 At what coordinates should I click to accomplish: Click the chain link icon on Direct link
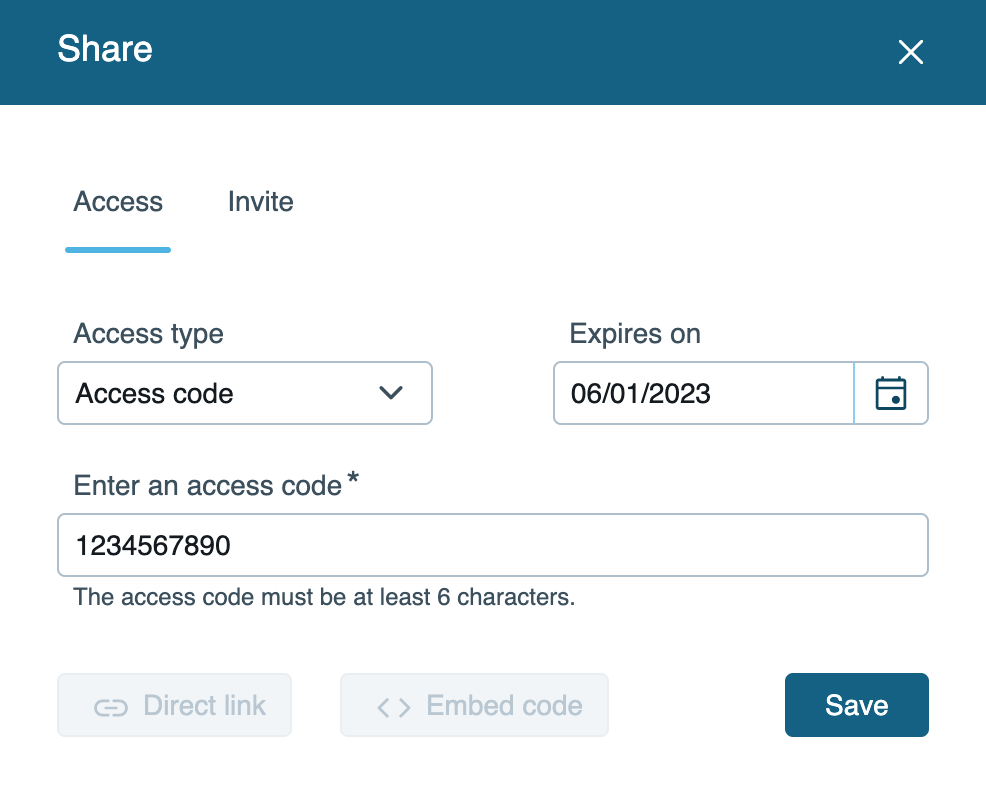point(111,707)
